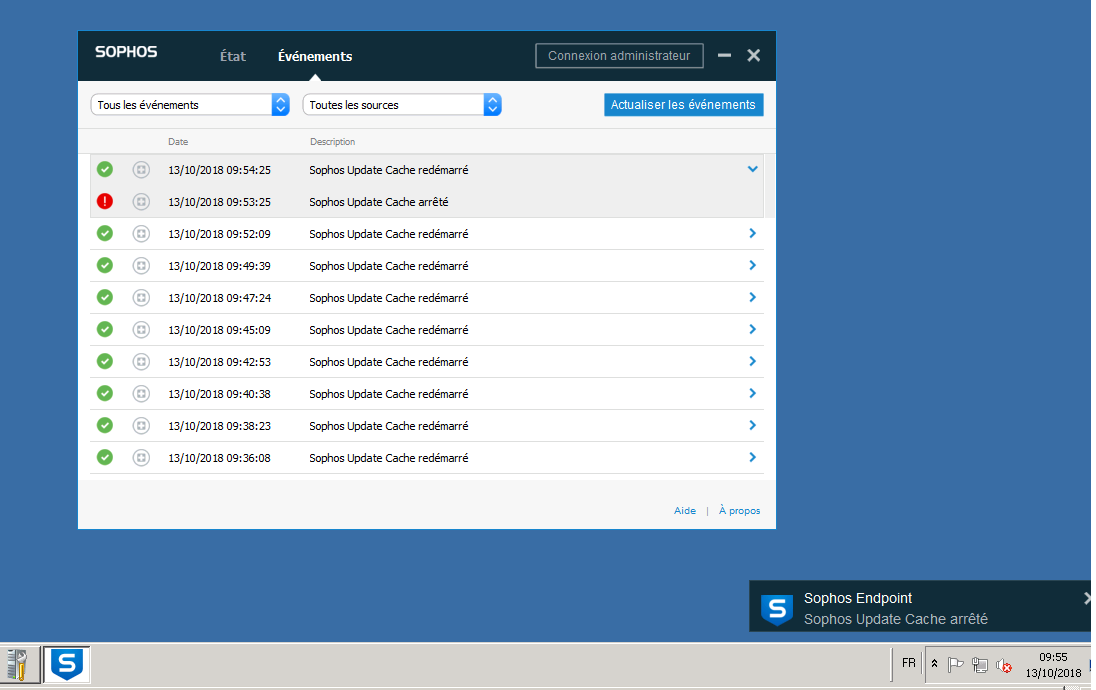Image resolution: width=1096 pixels, height=690 pixels.
Task: Open the À propos link
Action: (740, 511)
